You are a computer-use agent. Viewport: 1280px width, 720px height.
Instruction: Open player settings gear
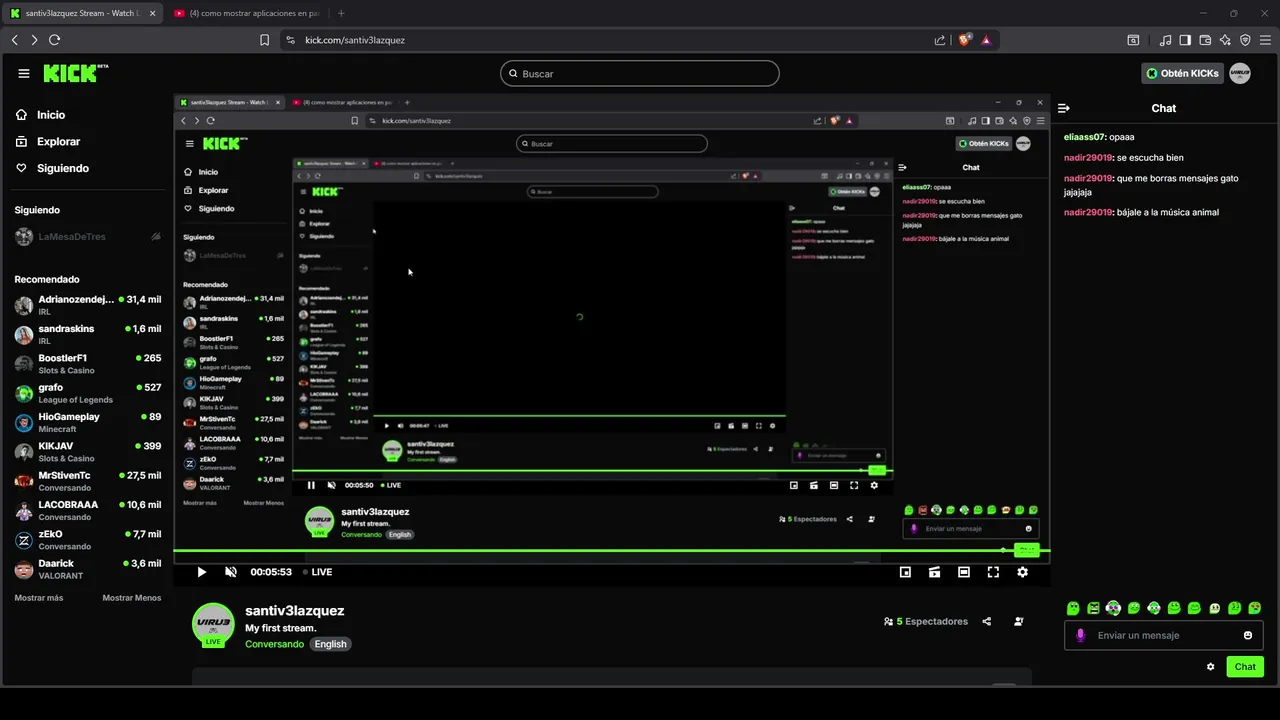pyautogui.click(x=1022, y=572)
